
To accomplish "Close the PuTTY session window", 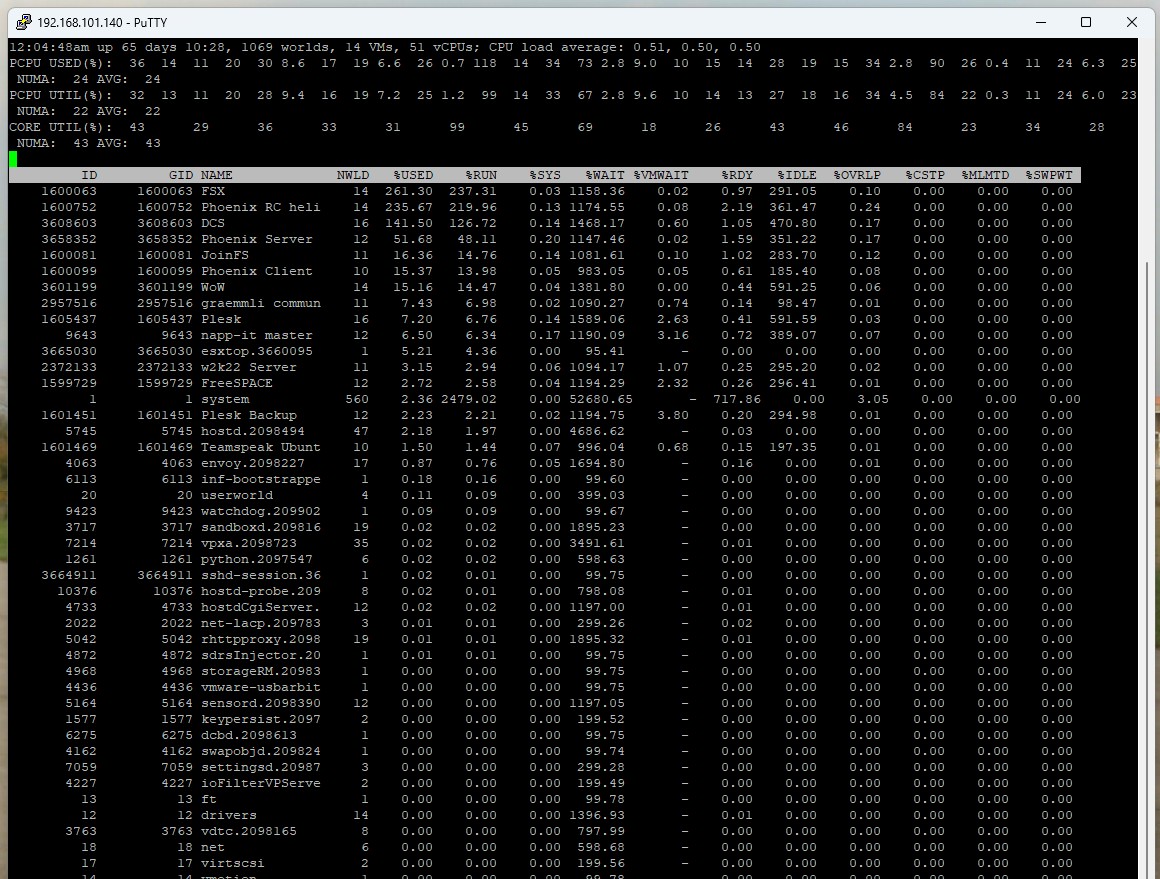I will point(1131,22).
